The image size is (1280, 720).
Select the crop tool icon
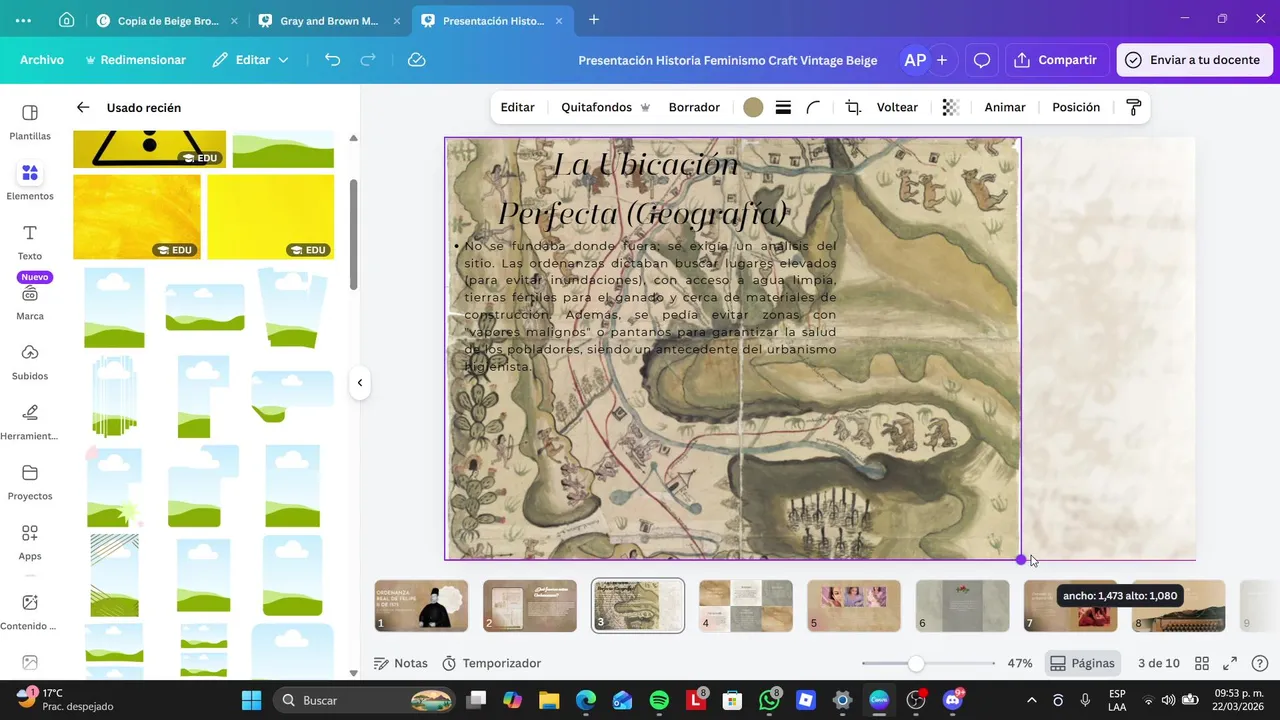pyautogui.click(x=853, y=107)
